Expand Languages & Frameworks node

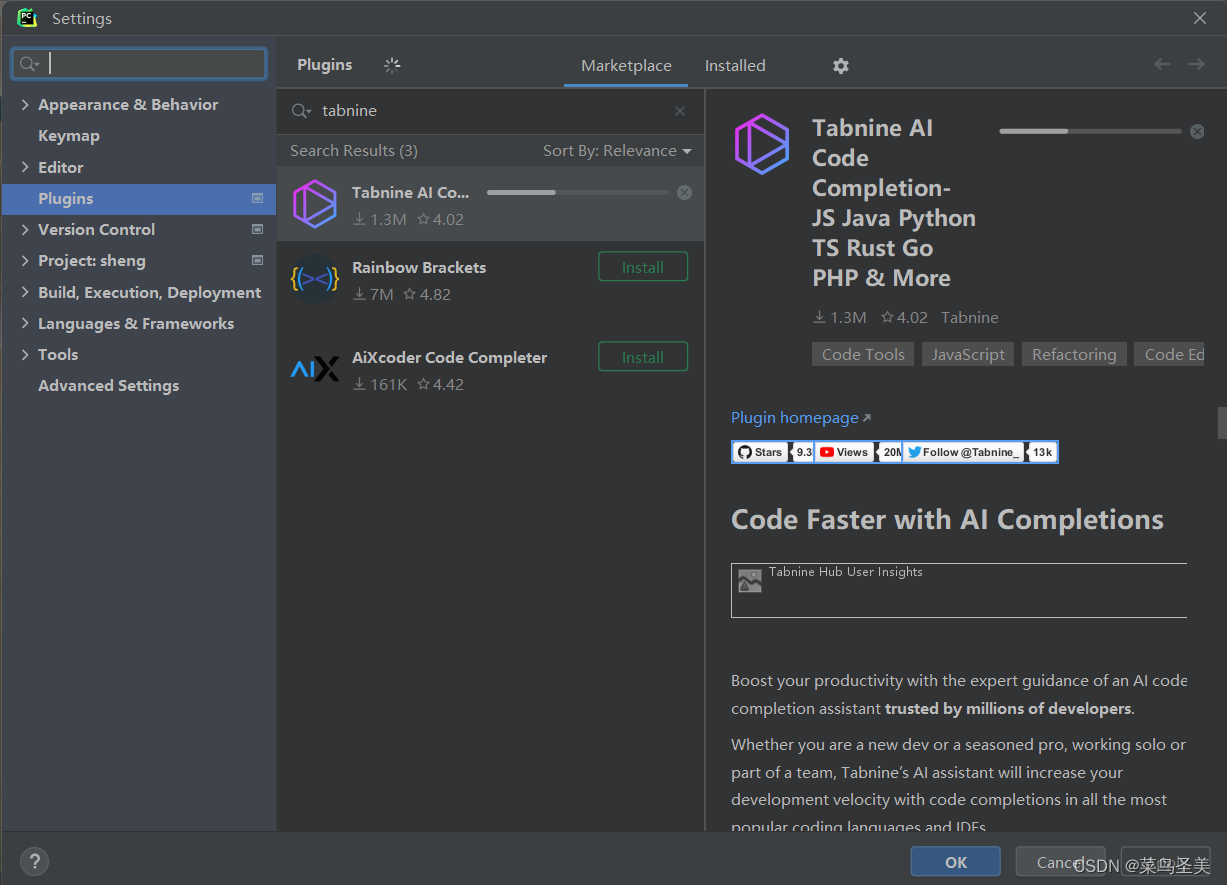(x=25, y=324)
